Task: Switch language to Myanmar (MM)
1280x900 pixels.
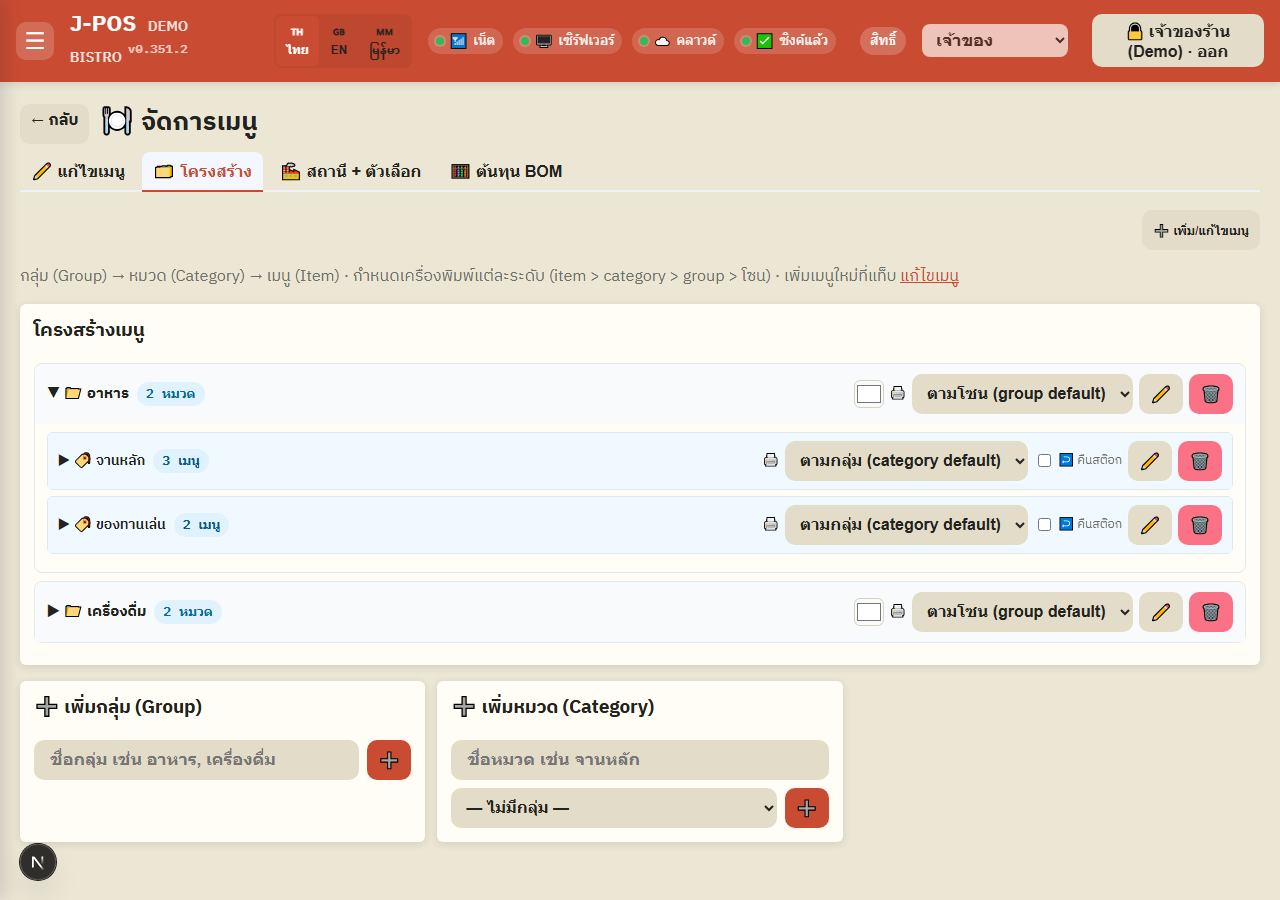Action: 385,41
